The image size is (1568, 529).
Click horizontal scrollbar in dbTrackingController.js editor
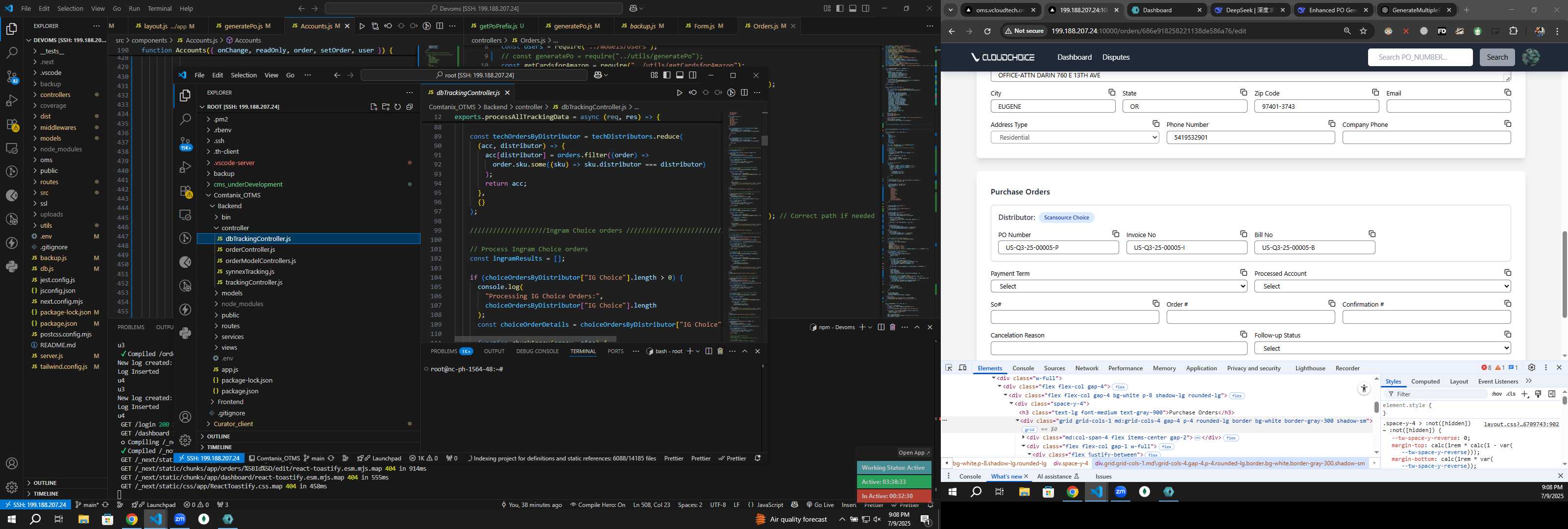pyautogui.click(x=535, y=339)
